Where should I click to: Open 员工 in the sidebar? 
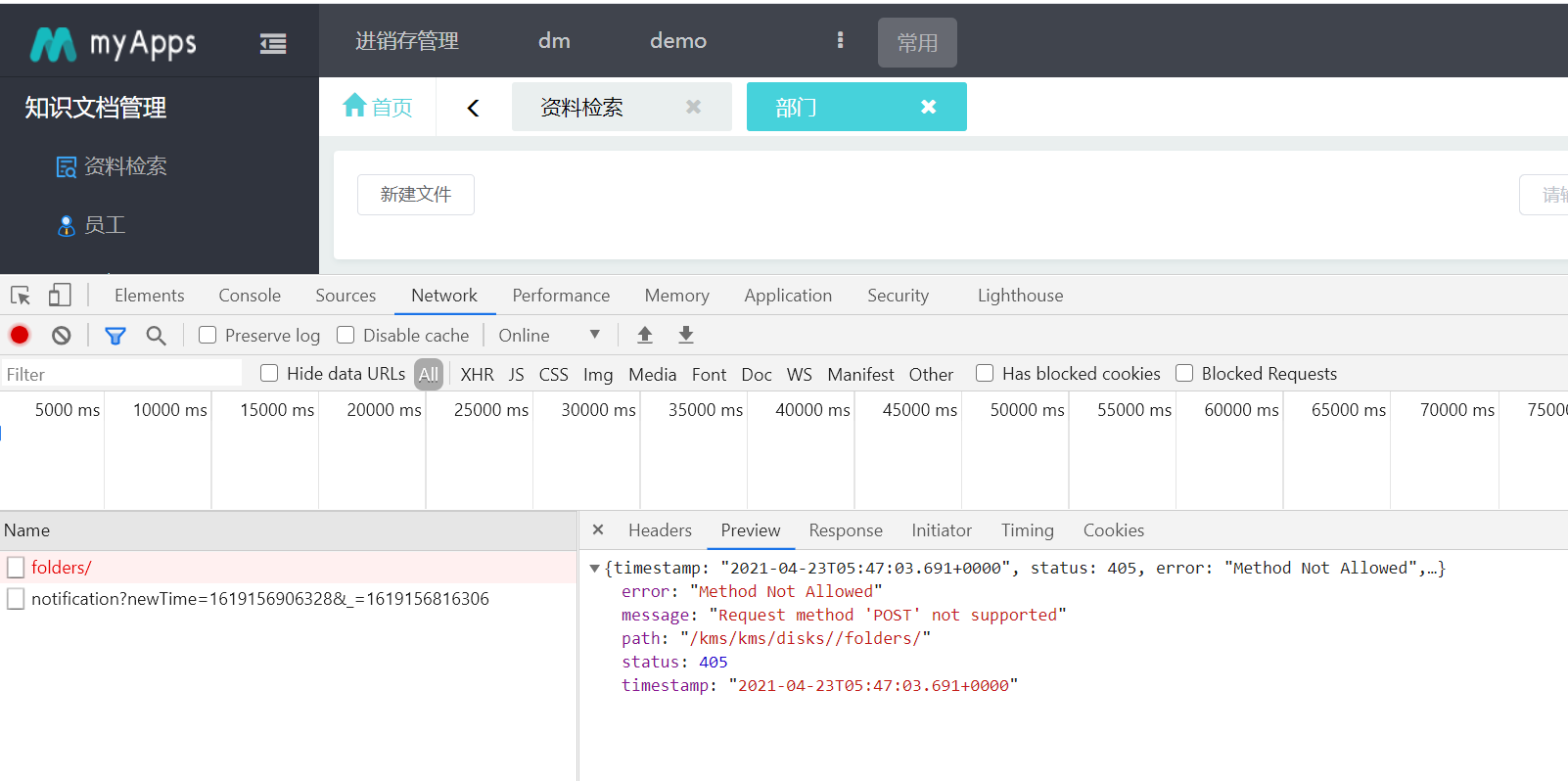(x=91, y=225)
